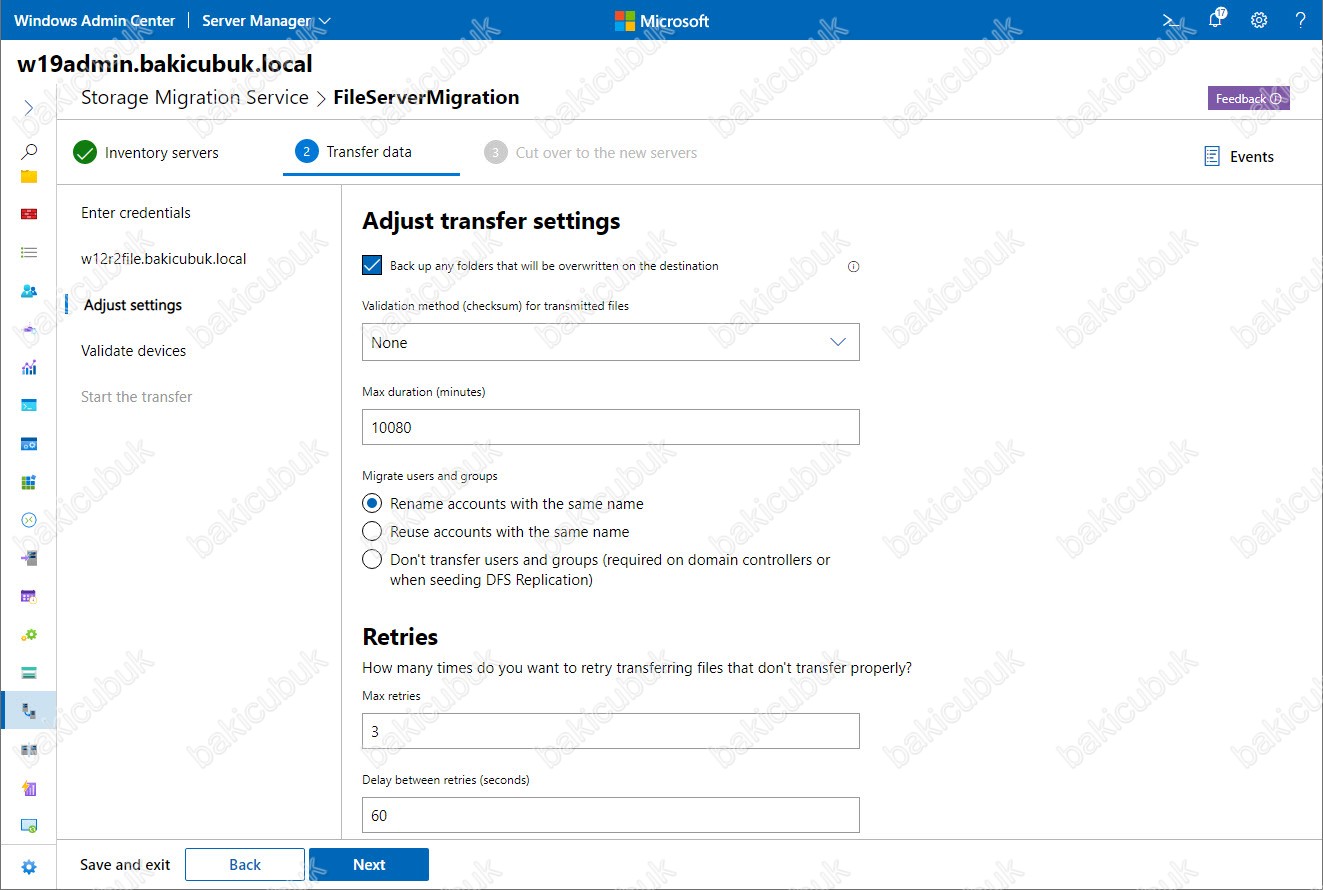Open the tools search magnifier icon
This screenshot has height=890, width=1323.
(29, 151)
